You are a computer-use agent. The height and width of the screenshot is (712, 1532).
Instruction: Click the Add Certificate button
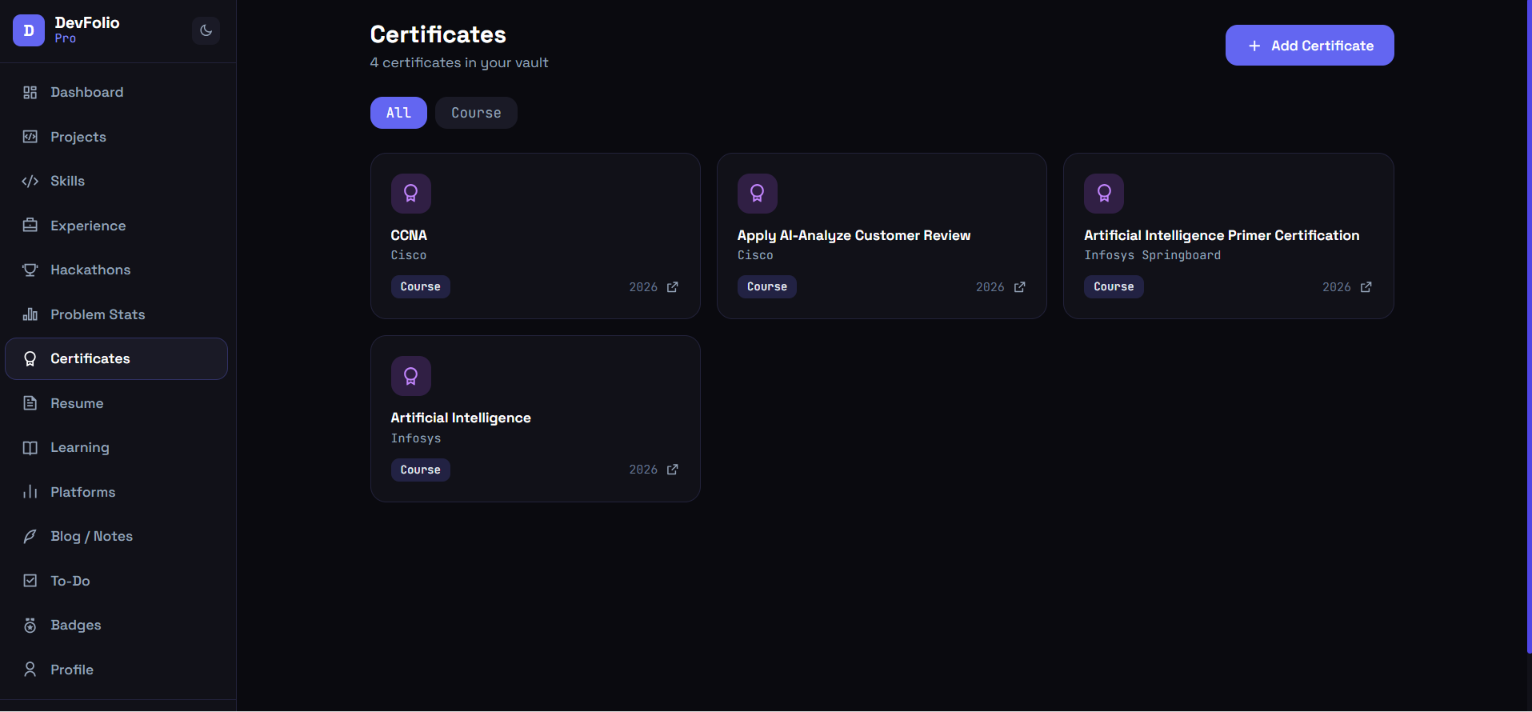tap(1309, 45)
